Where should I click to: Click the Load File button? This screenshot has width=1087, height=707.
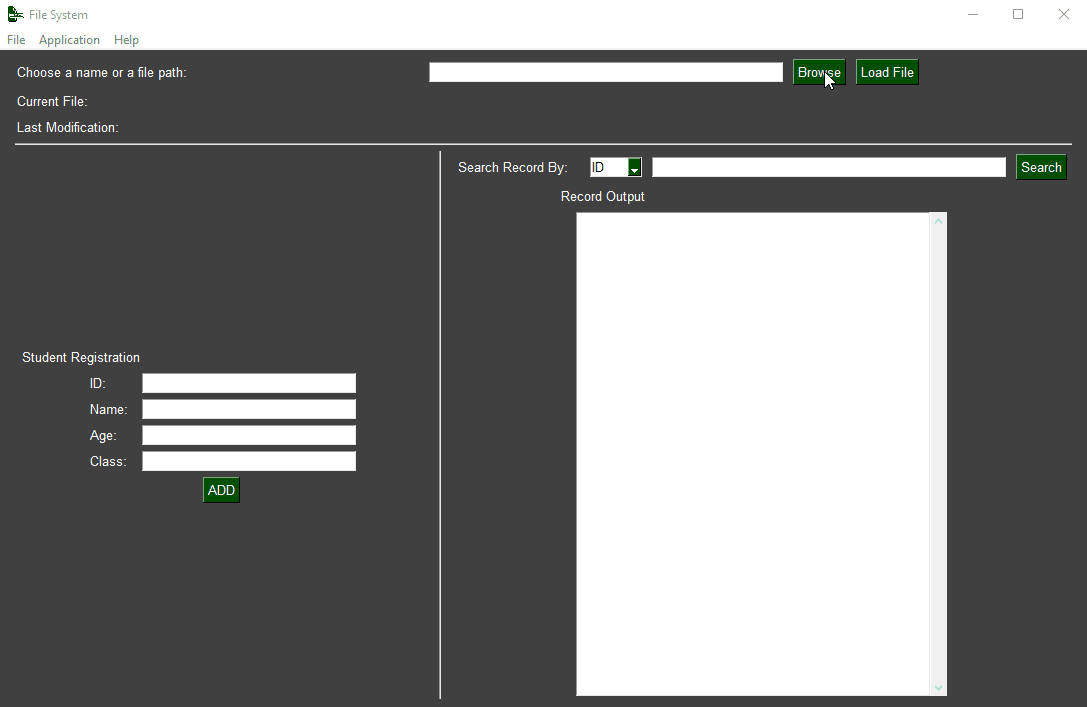pos(886,71)
